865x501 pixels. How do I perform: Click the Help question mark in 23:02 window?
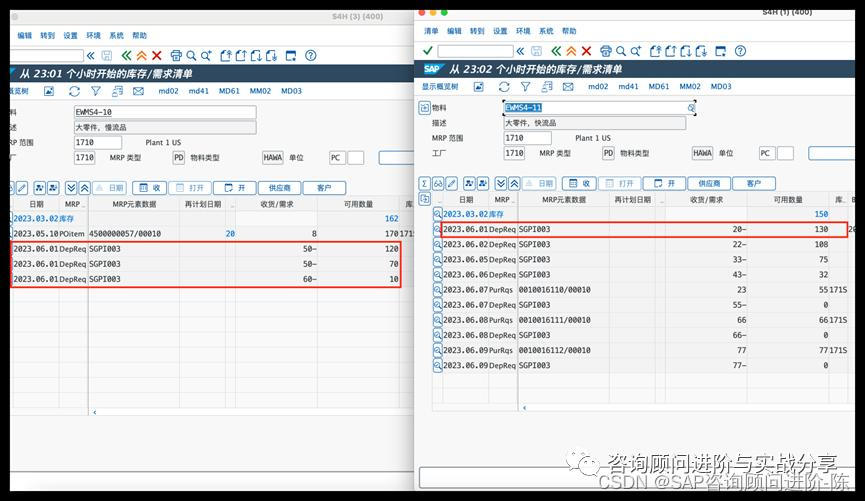[740, 51]
